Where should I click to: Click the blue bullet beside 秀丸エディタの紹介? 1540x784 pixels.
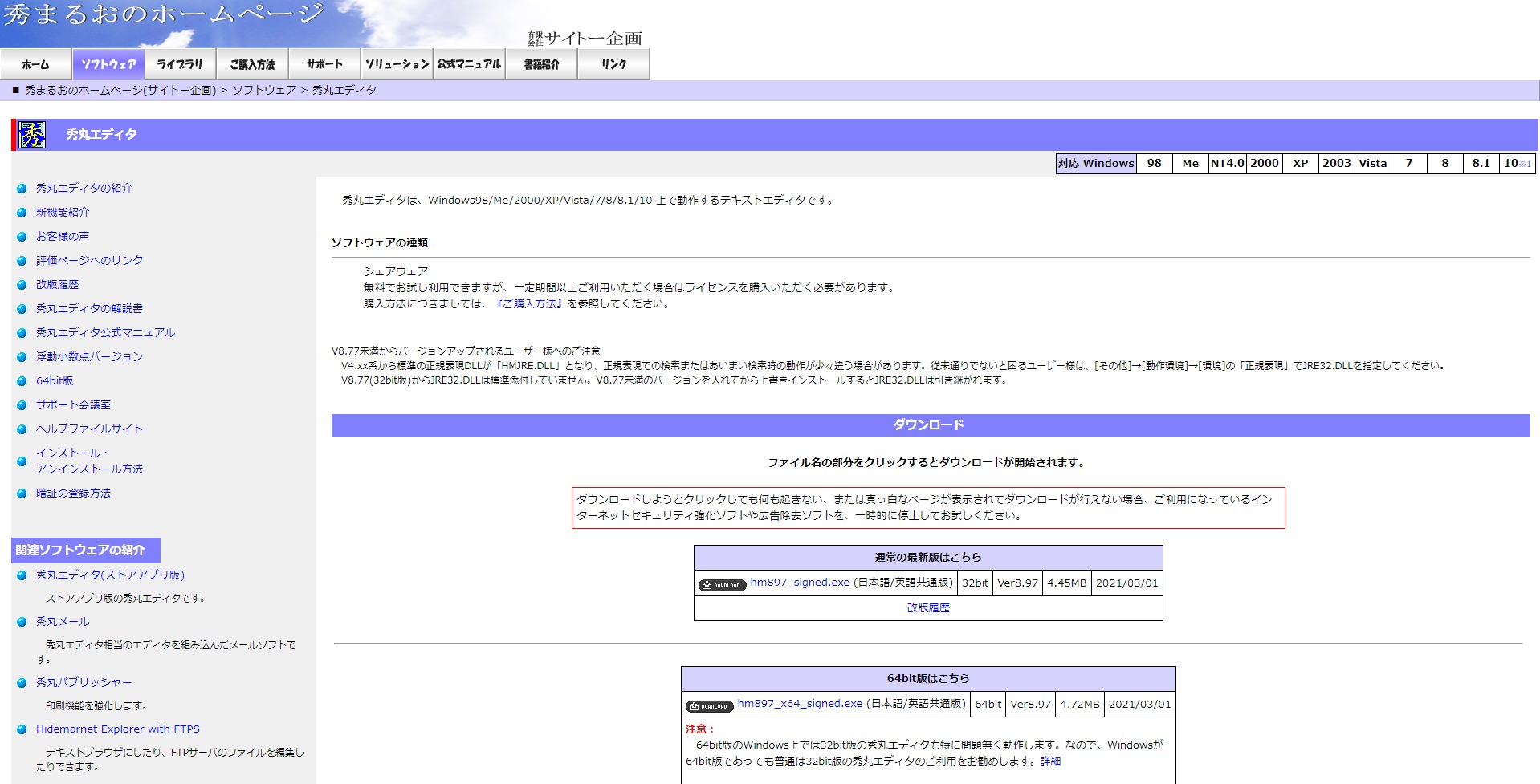22,189
